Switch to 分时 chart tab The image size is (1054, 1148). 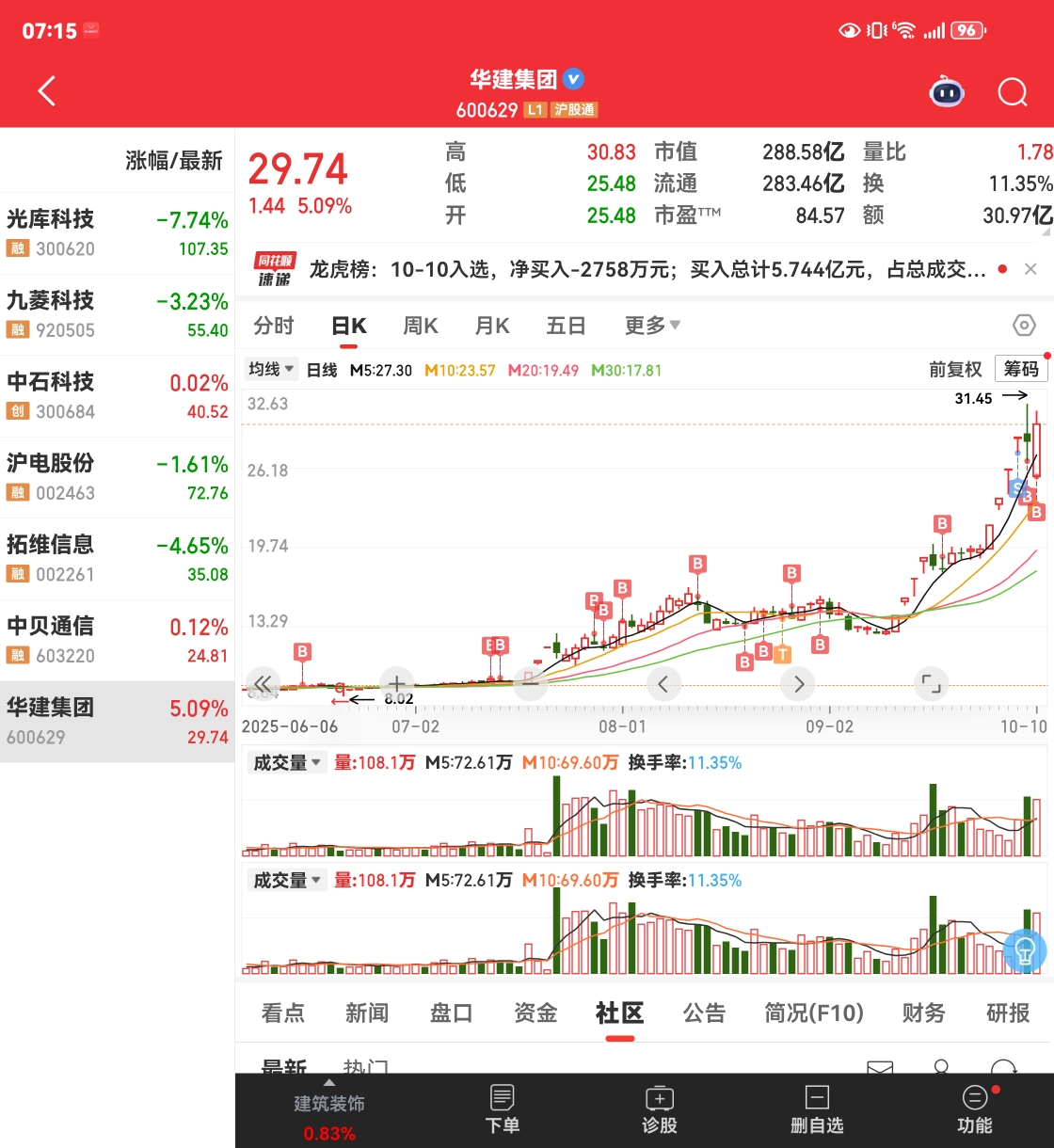(x=274, y=326)
